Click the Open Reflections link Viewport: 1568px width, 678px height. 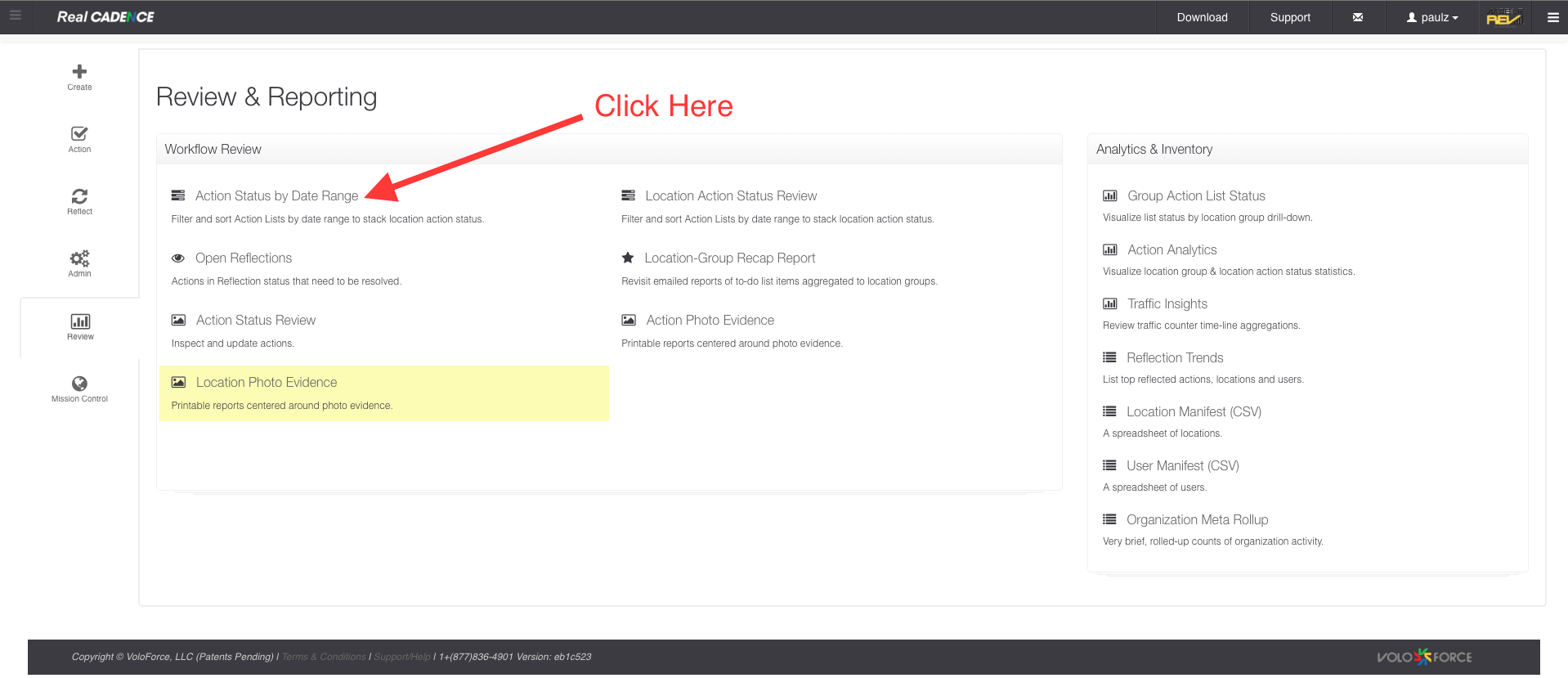(x=244, y=258)
